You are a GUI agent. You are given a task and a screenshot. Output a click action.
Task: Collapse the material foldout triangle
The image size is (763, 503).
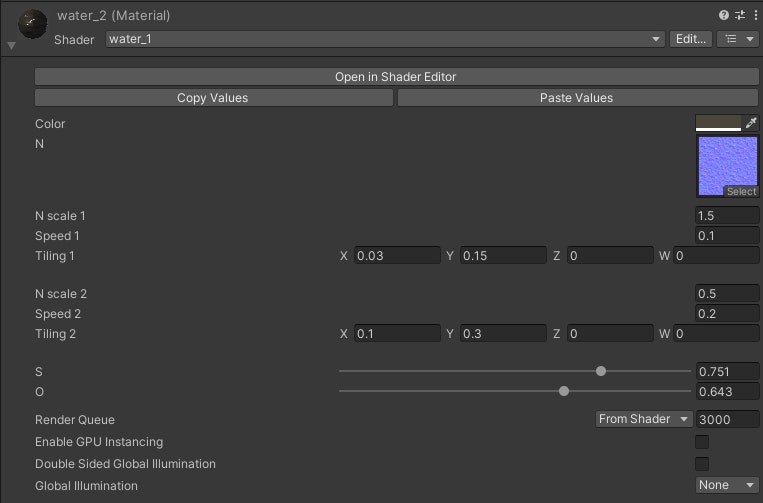(x=12, y=46)
